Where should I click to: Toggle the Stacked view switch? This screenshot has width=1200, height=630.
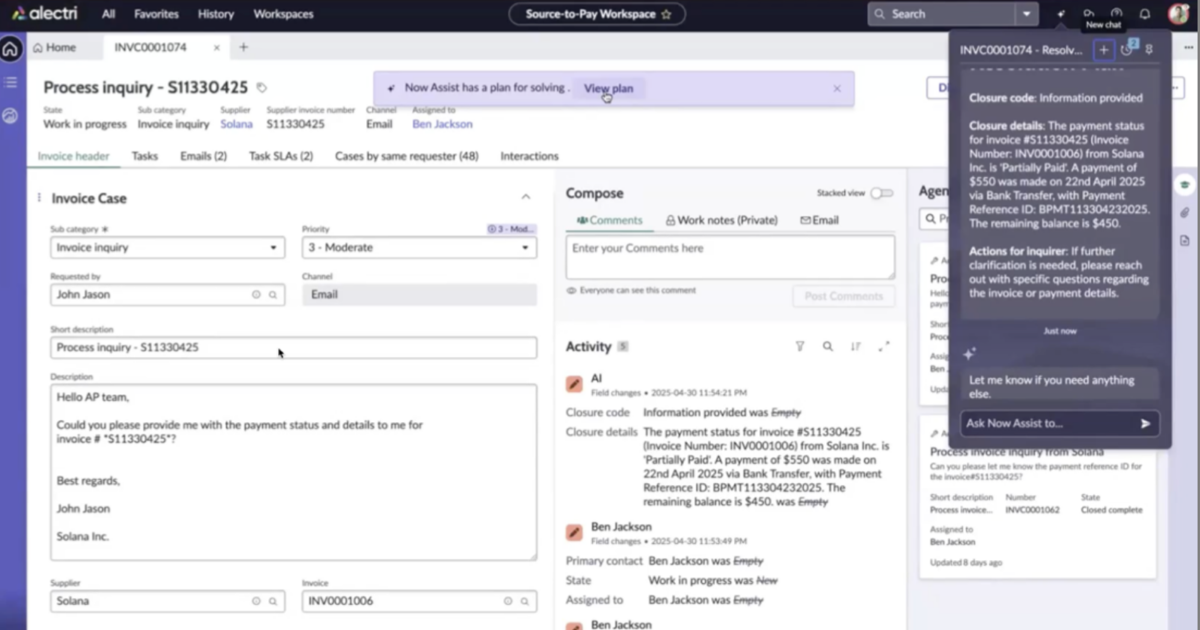pyautogui.click(x=881, y=193)
